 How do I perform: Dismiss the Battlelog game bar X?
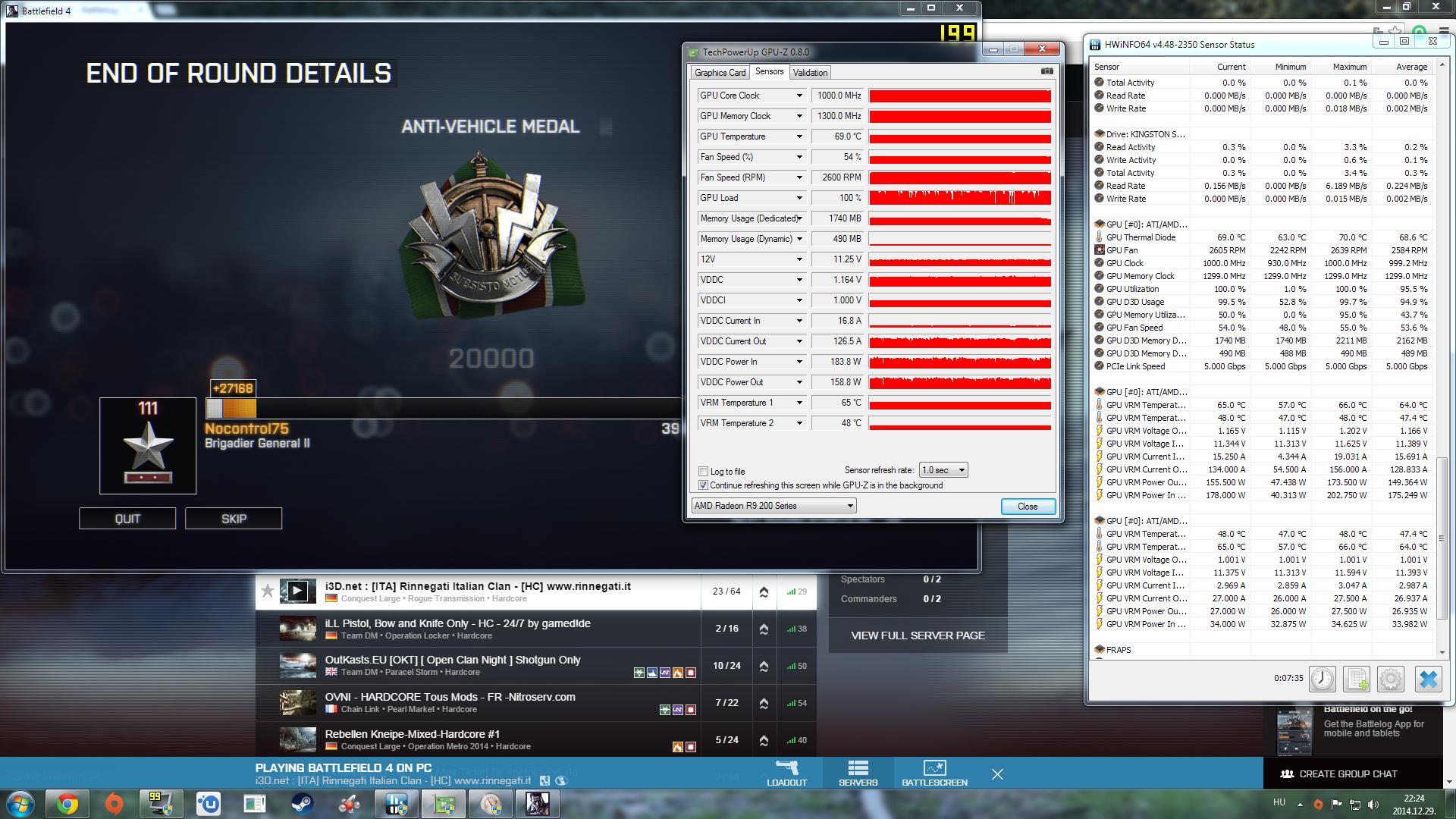(x=997, y=774)
